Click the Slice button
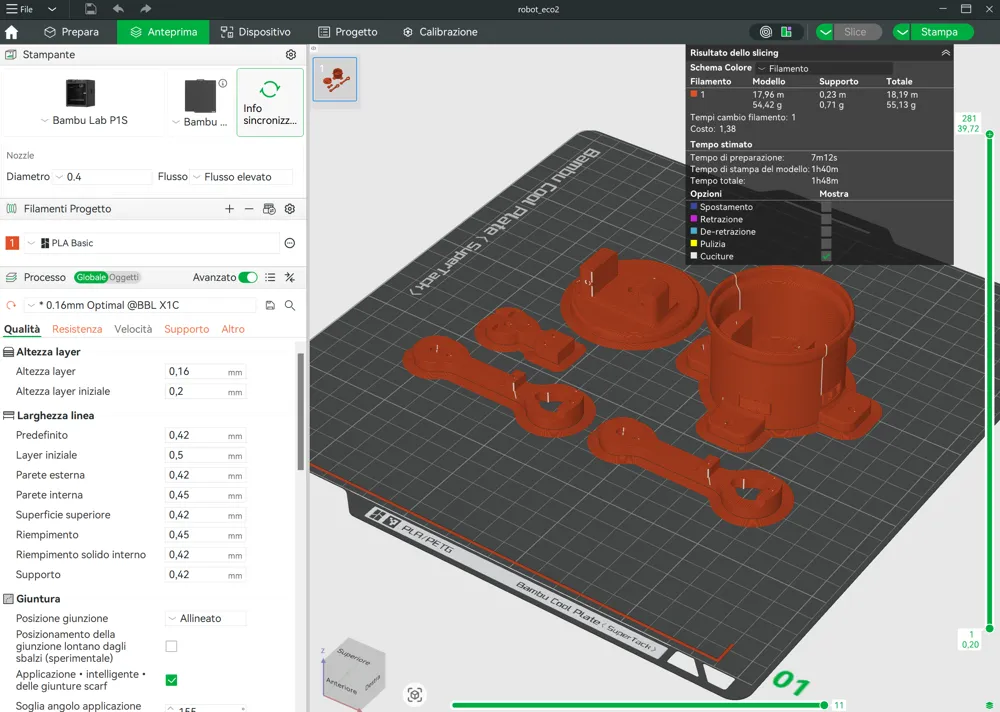The width and height of the screenshot is (1000, 712). [855, 32]
